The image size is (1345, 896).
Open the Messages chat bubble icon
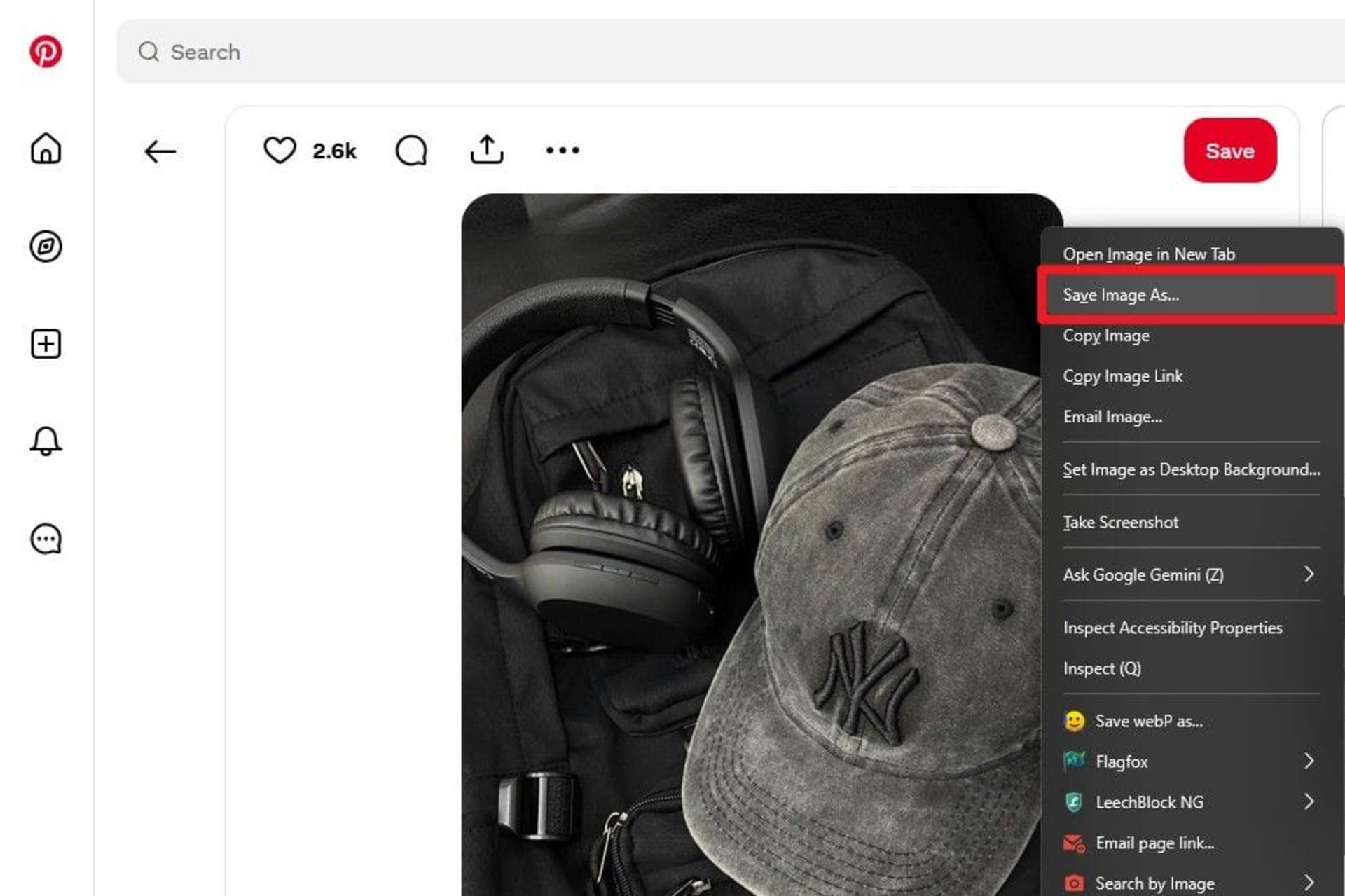[x=46, y=539]
